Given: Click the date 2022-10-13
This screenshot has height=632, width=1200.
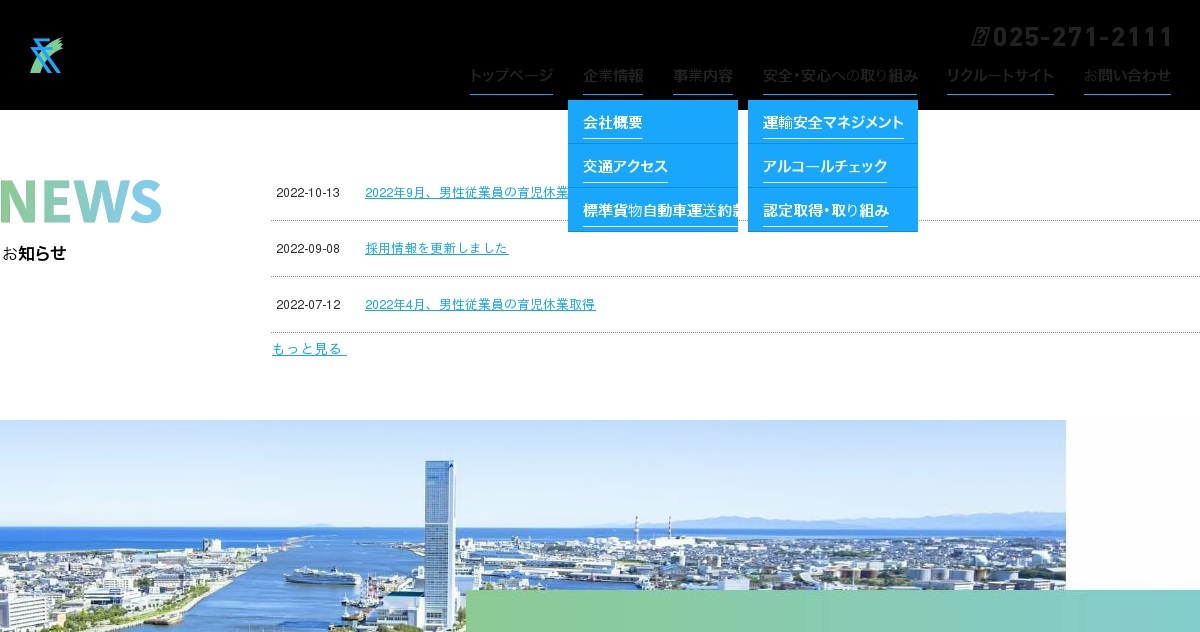Looking at the screenshot, I should click(x=308, y=193).
